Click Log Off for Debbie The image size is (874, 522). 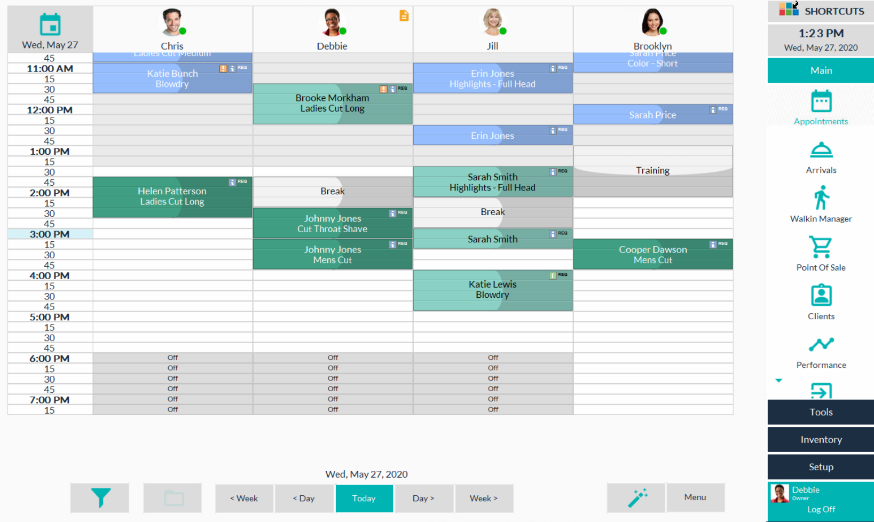820,509
